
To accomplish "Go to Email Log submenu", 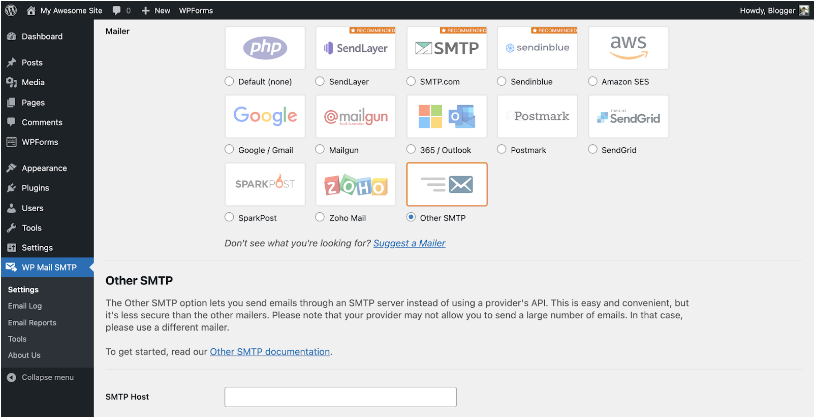I will point(25,306).
